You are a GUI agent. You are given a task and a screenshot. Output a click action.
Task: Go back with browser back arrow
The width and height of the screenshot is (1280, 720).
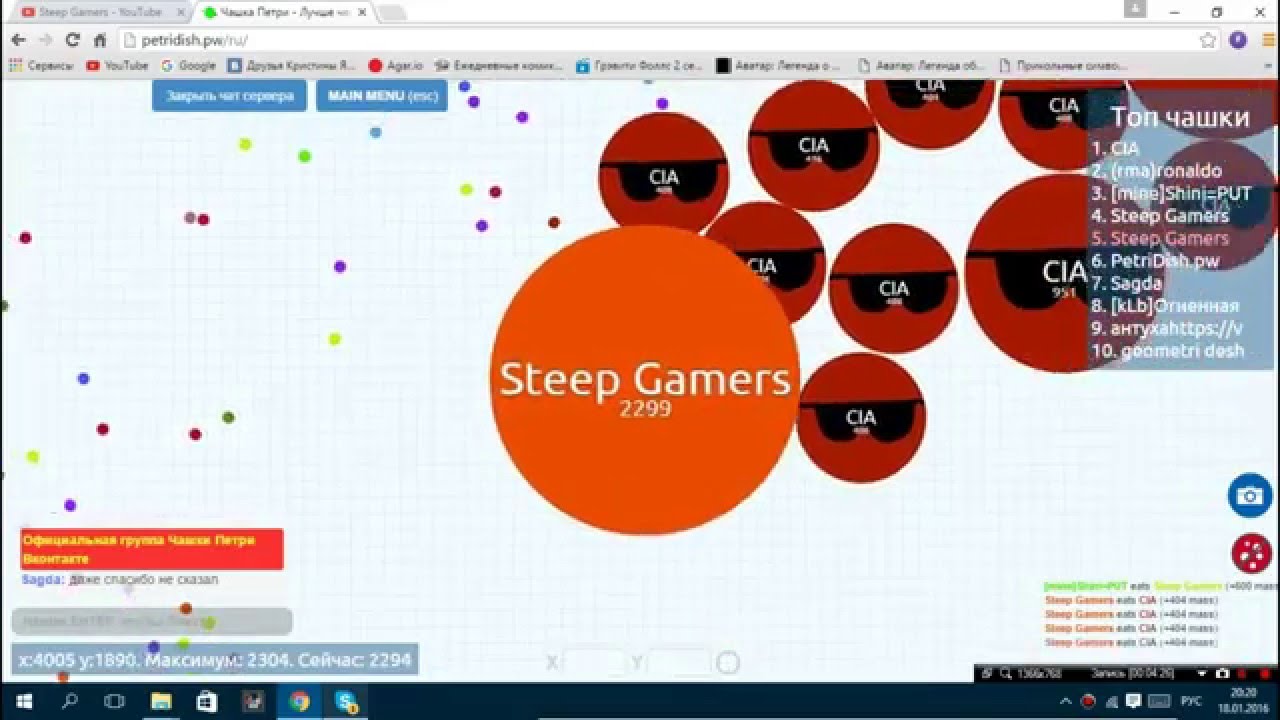click(x=18, y=40)
